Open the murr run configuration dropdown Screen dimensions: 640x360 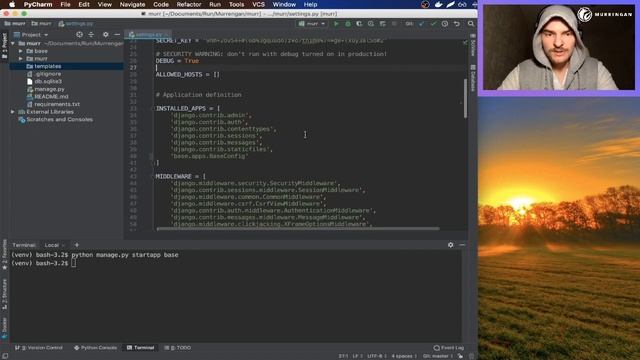(x=312, y=24)
